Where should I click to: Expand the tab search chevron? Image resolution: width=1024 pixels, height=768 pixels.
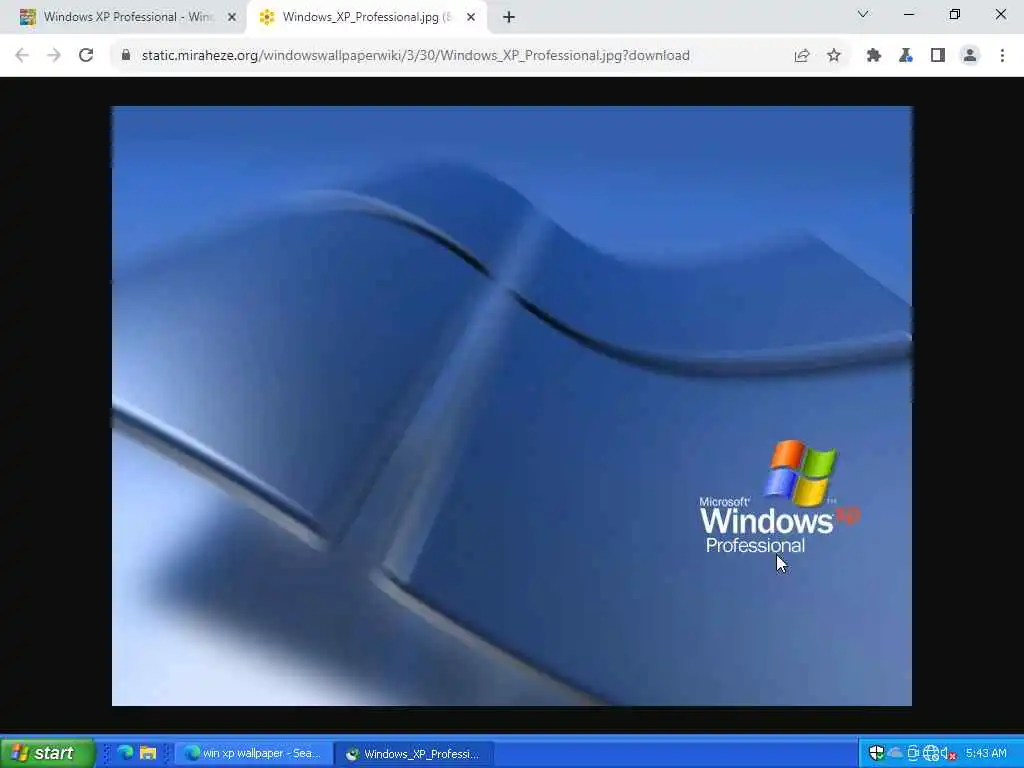coord(863,14)
